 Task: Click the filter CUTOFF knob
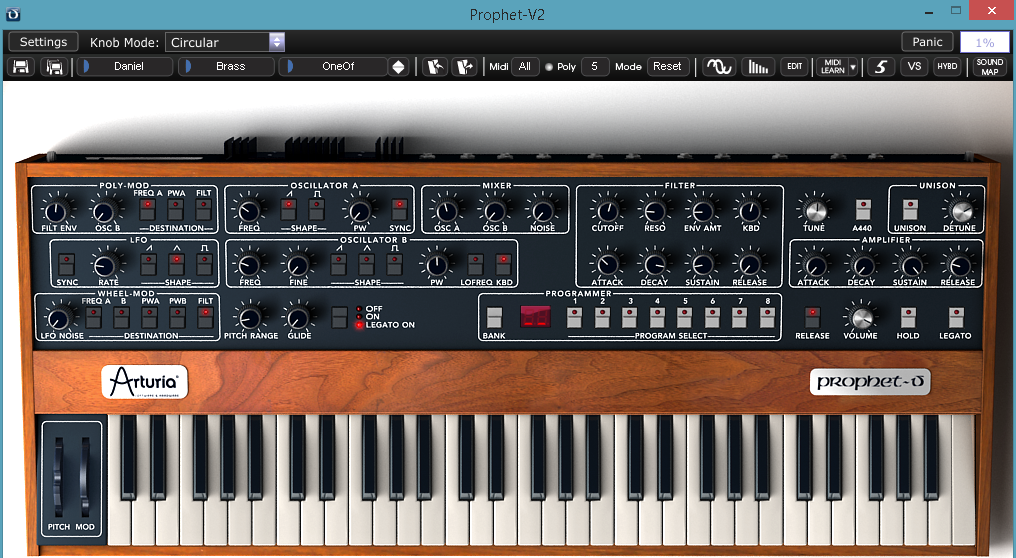pos(607,211)
